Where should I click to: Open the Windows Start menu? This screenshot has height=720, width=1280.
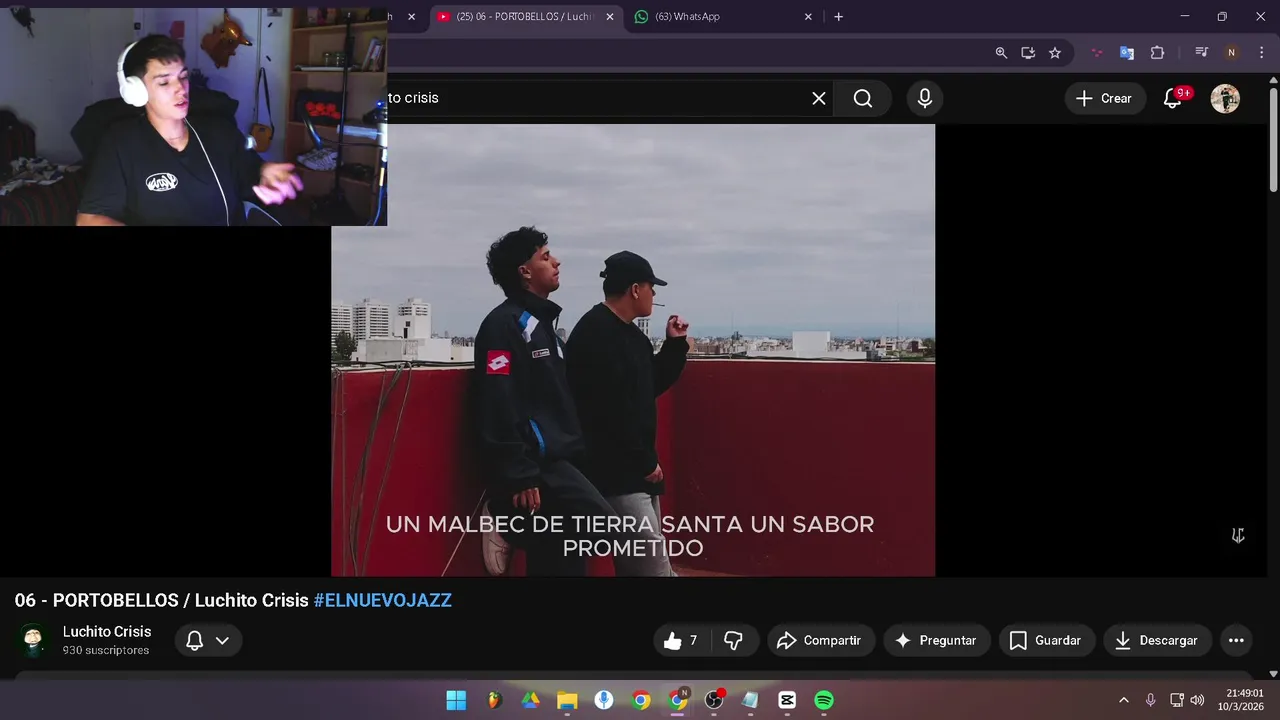coord(456,700)
